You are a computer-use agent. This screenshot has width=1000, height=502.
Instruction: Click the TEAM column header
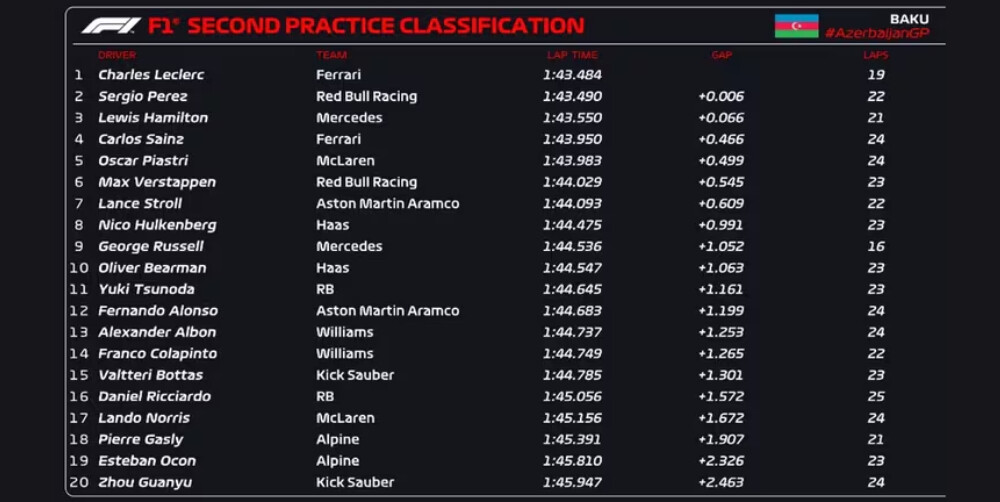tap(331, 55)
